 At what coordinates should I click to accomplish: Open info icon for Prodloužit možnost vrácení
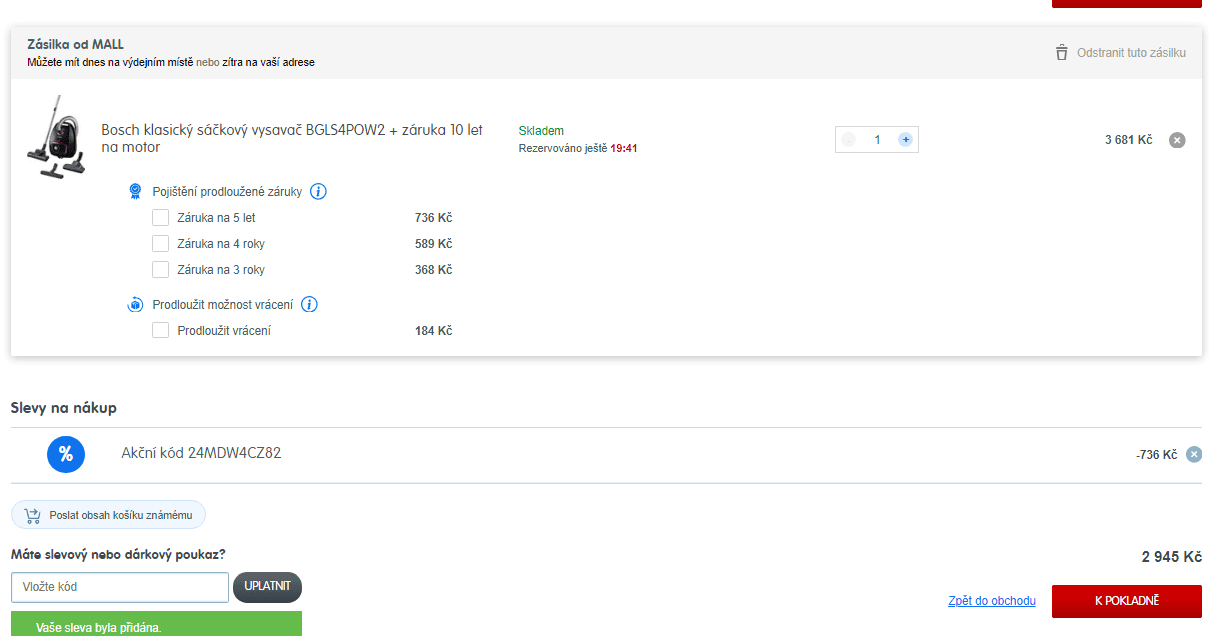[x=309, y=304]
